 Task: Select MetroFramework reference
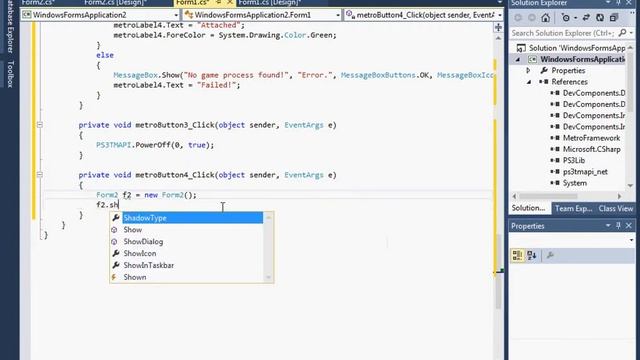coord(591,138)
